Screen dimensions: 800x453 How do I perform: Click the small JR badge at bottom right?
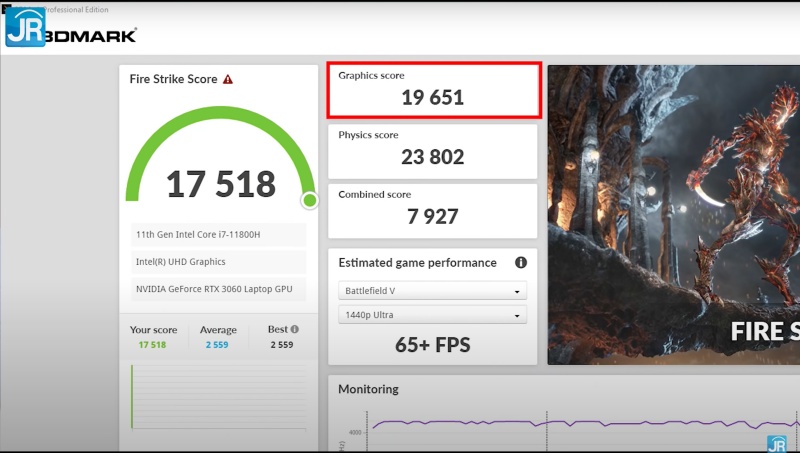[x=776, y=443]
